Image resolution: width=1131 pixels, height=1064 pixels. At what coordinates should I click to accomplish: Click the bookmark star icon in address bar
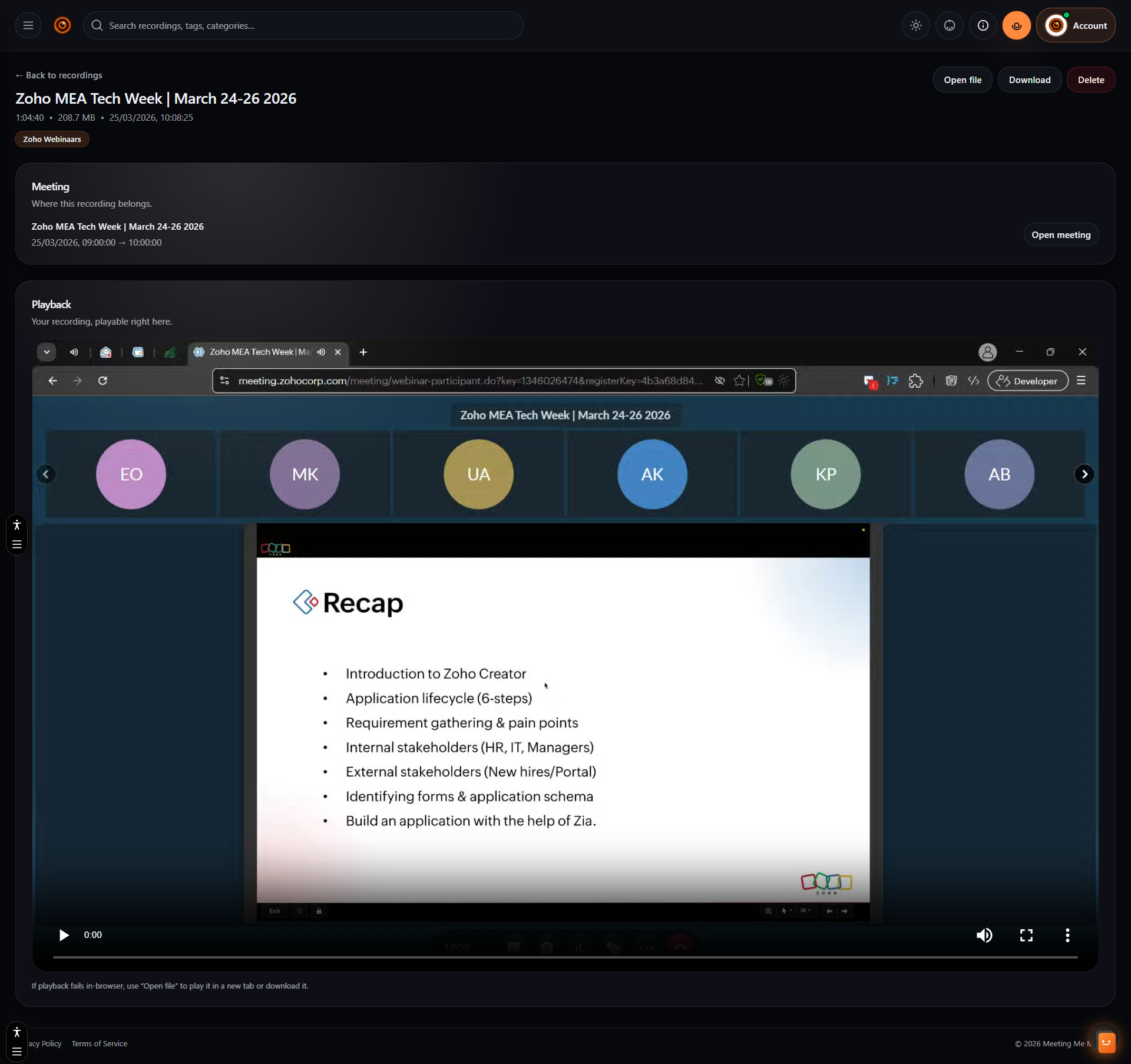(x=739, y=381)
